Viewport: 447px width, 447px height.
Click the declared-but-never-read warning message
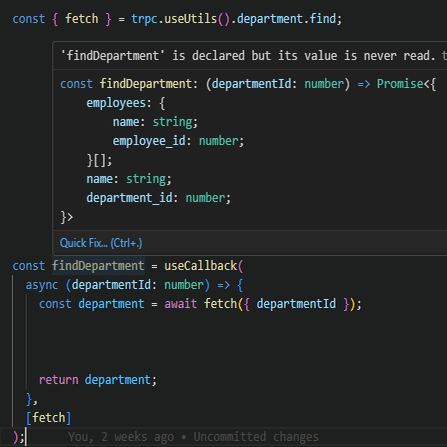(x=248, y=56)
